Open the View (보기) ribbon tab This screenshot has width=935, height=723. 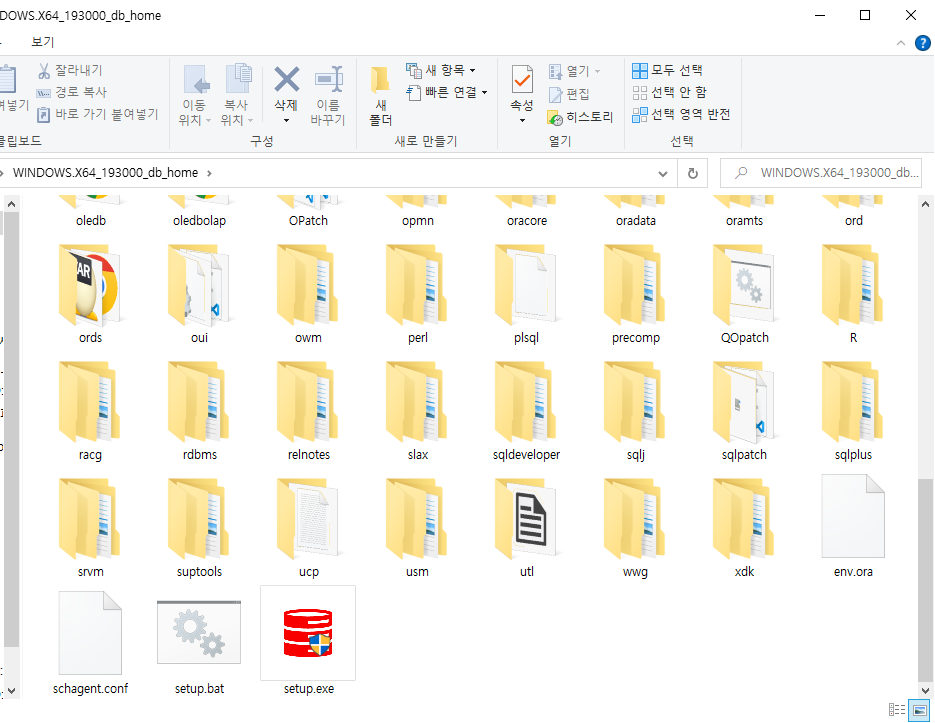click(x=43, y=42)
